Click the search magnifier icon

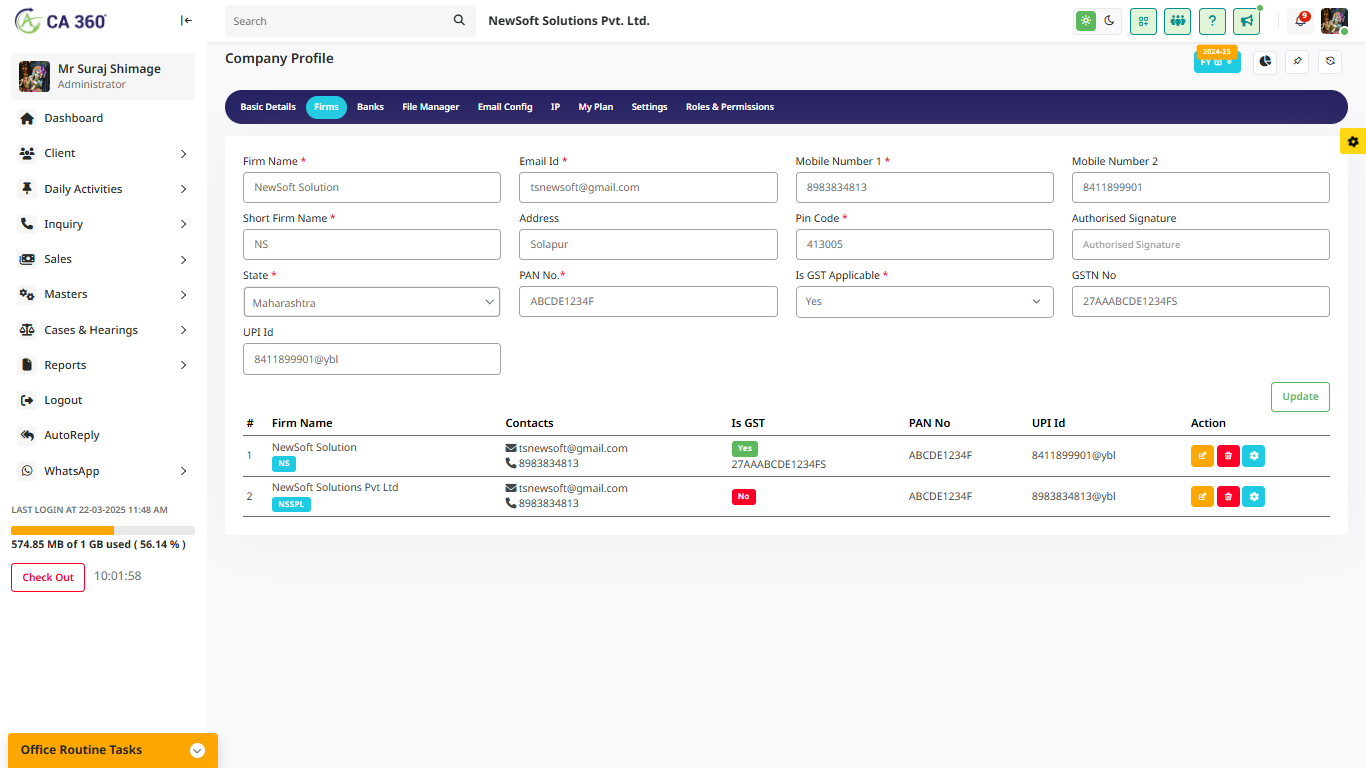point(459,20)
